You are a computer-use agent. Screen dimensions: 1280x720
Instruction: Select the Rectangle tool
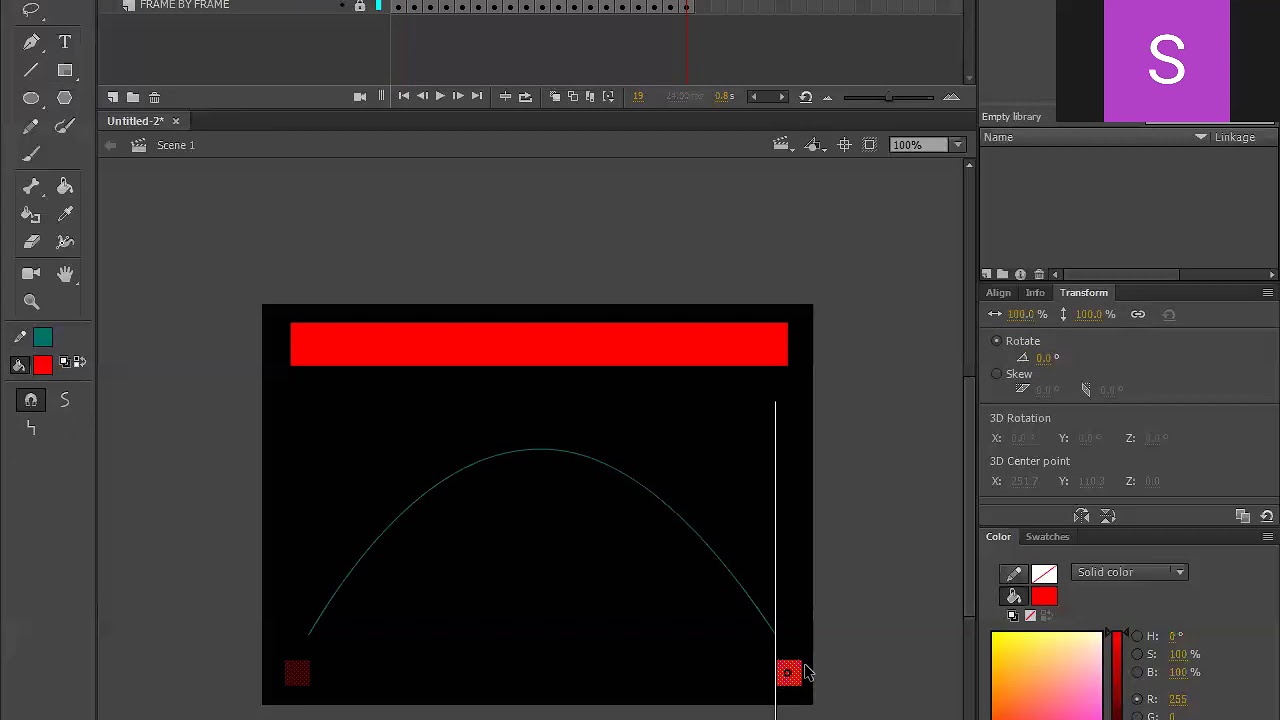pos(65,70)
